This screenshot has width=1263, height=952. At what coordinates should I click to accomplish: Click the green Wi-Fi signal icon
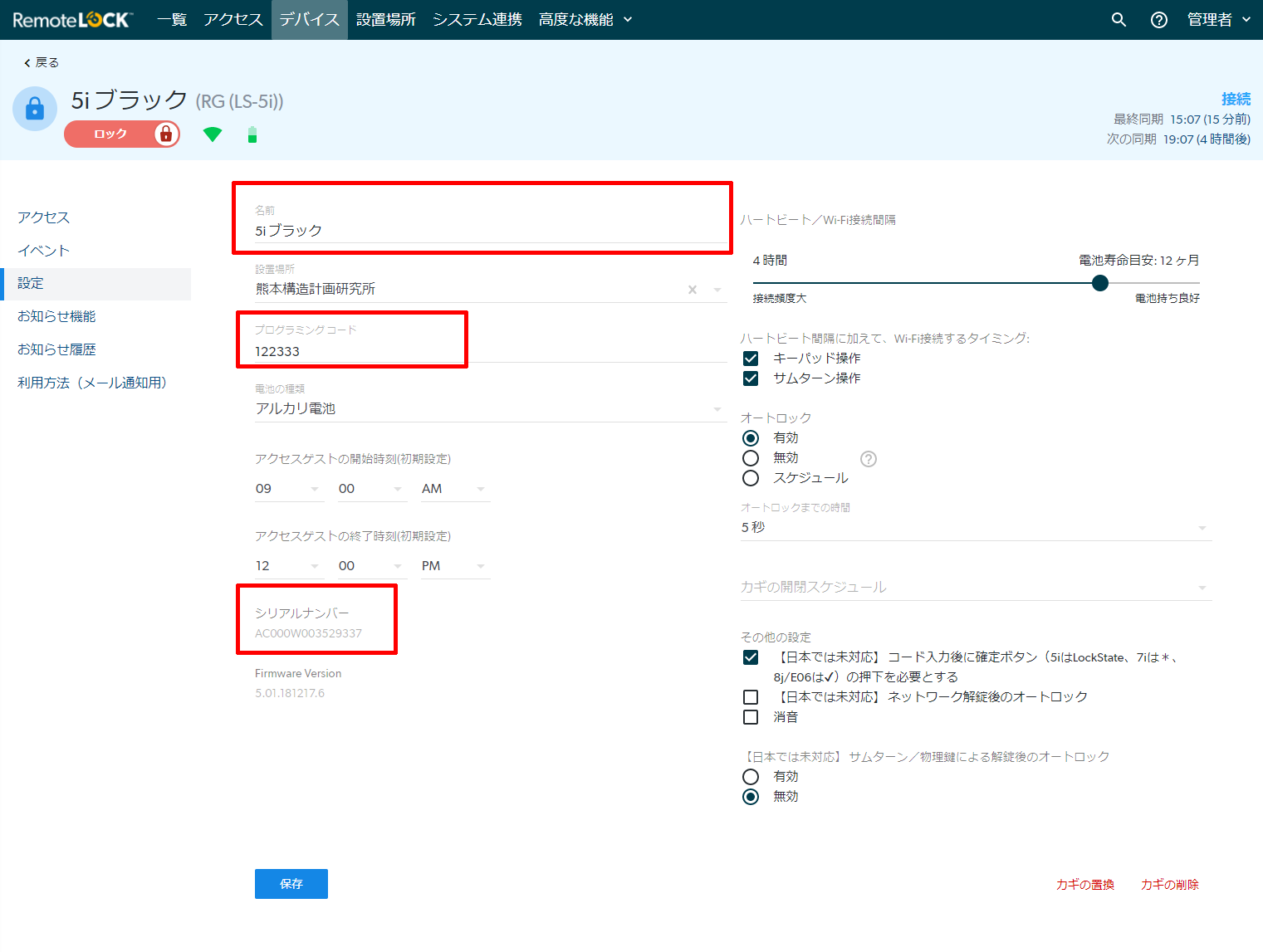[x=213, y=134]
